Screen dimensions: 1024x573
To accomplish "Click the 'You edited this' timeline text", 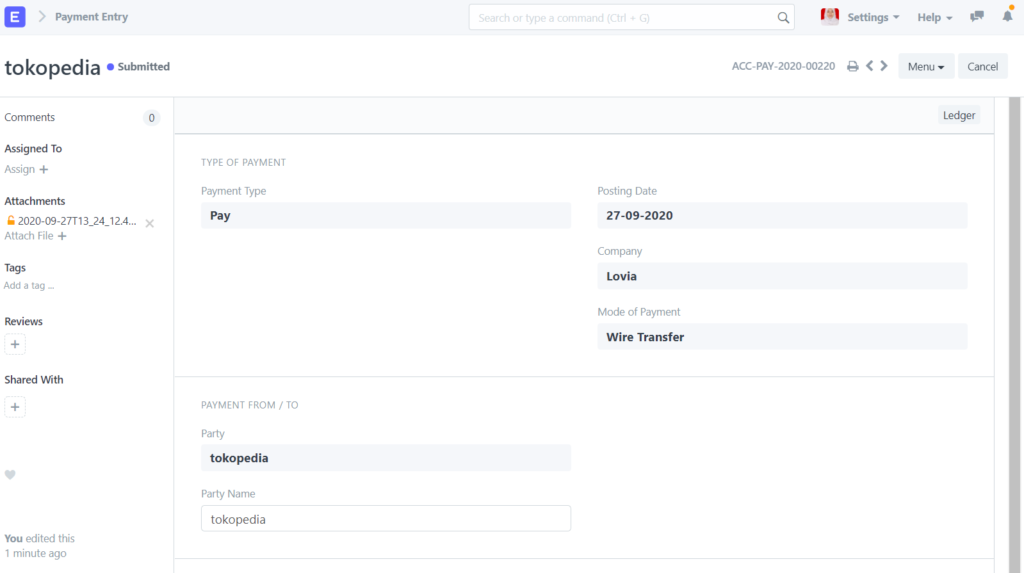I will tap(39, 538).
